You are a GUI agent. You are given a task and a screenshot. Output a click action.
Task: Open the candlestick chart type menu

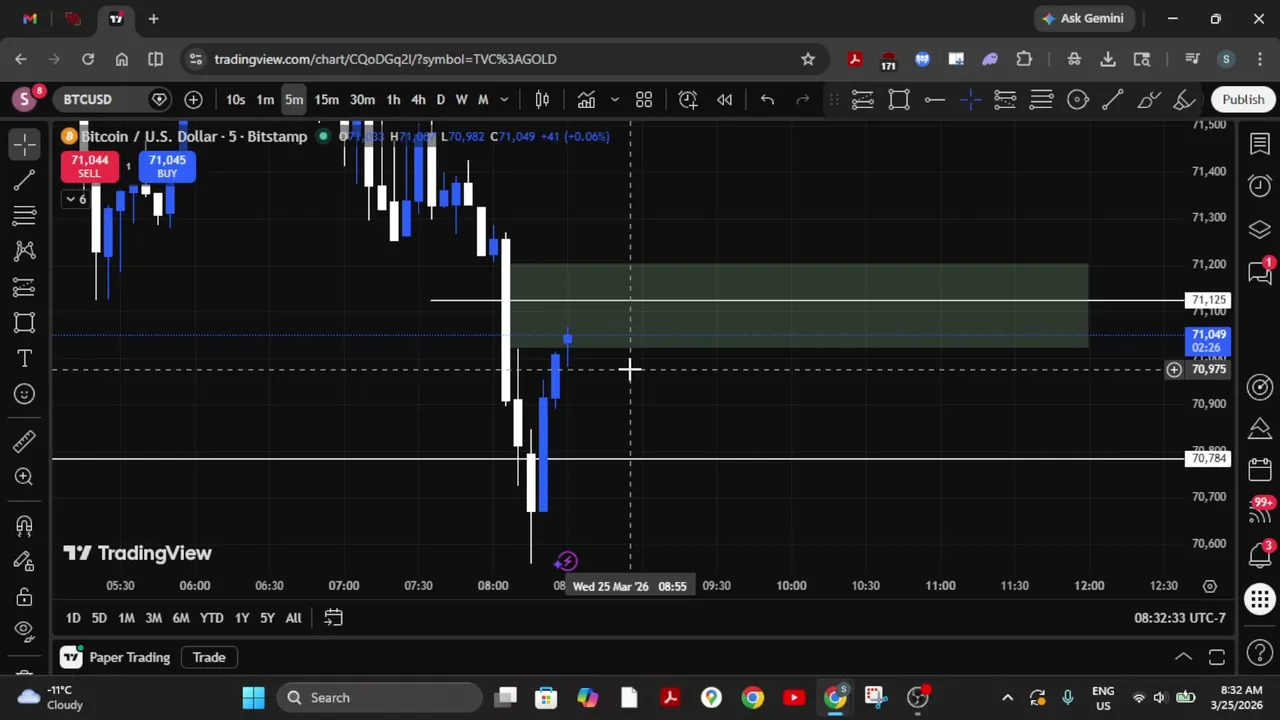[x=542, y=99]
